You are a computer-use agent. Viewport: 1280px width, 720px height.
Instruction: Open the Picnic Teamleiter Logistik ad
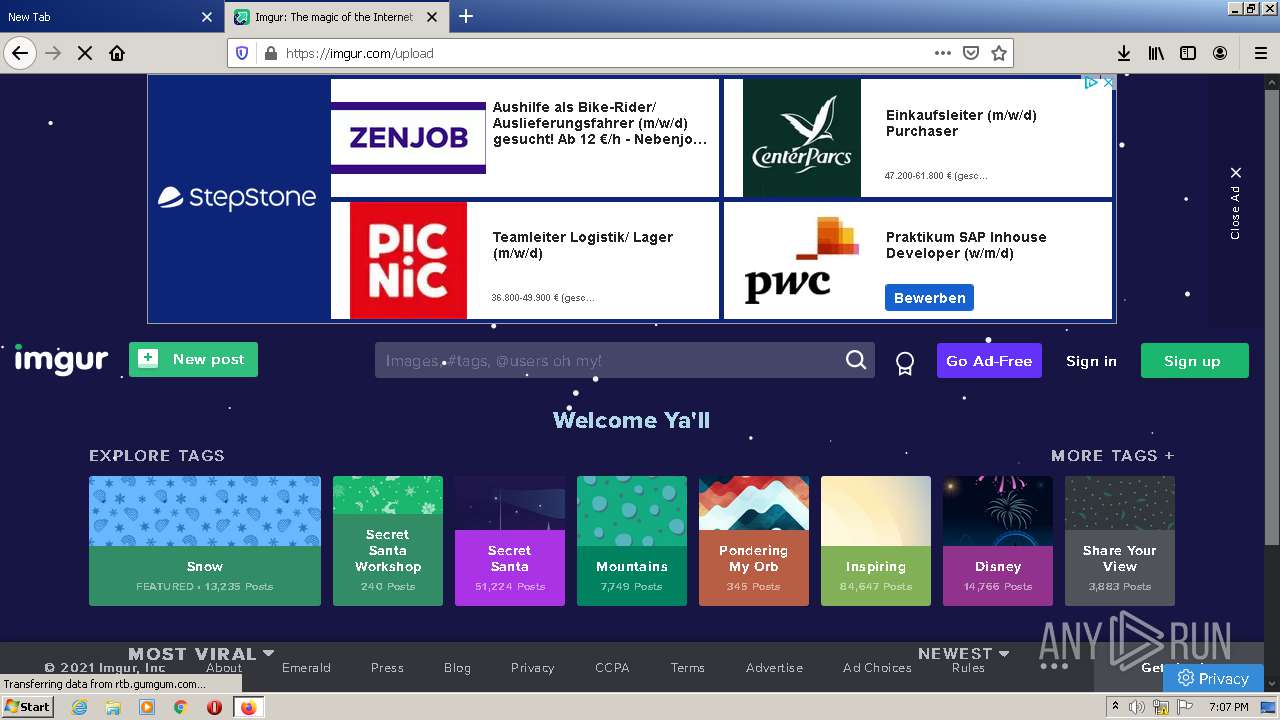525,261
